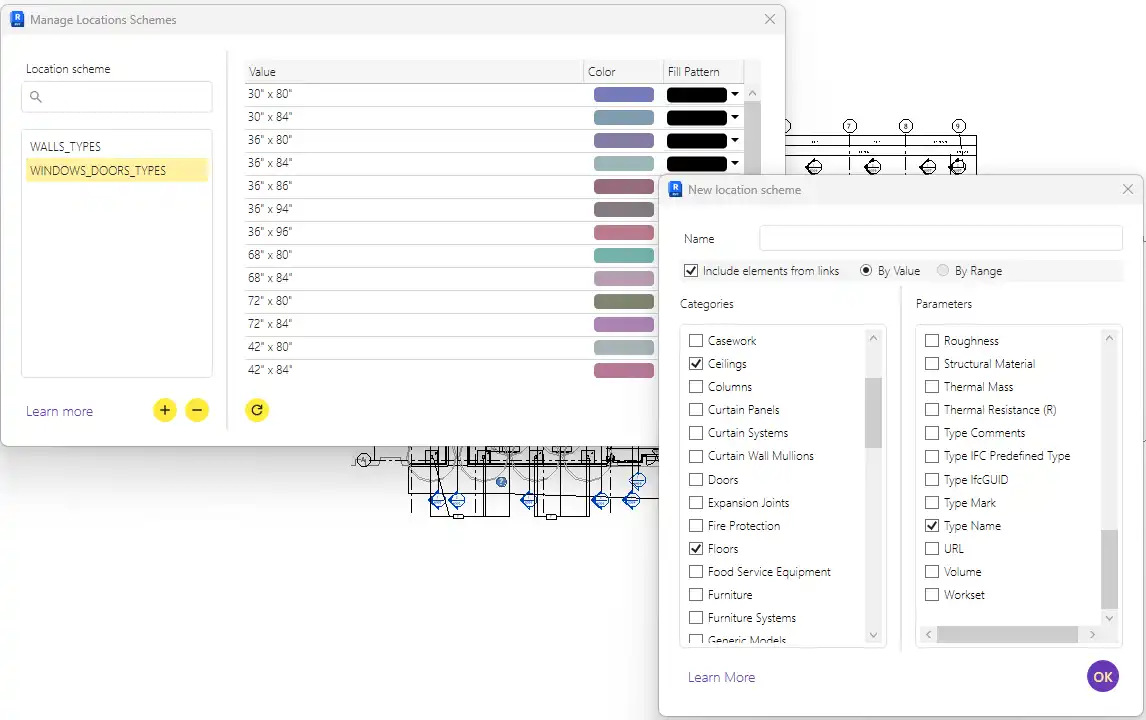Image resolution: width=1146 pixels, height=720 pixels.
Task: Uncheck the Type Name parameter
Action: click(x=932, y=526)
